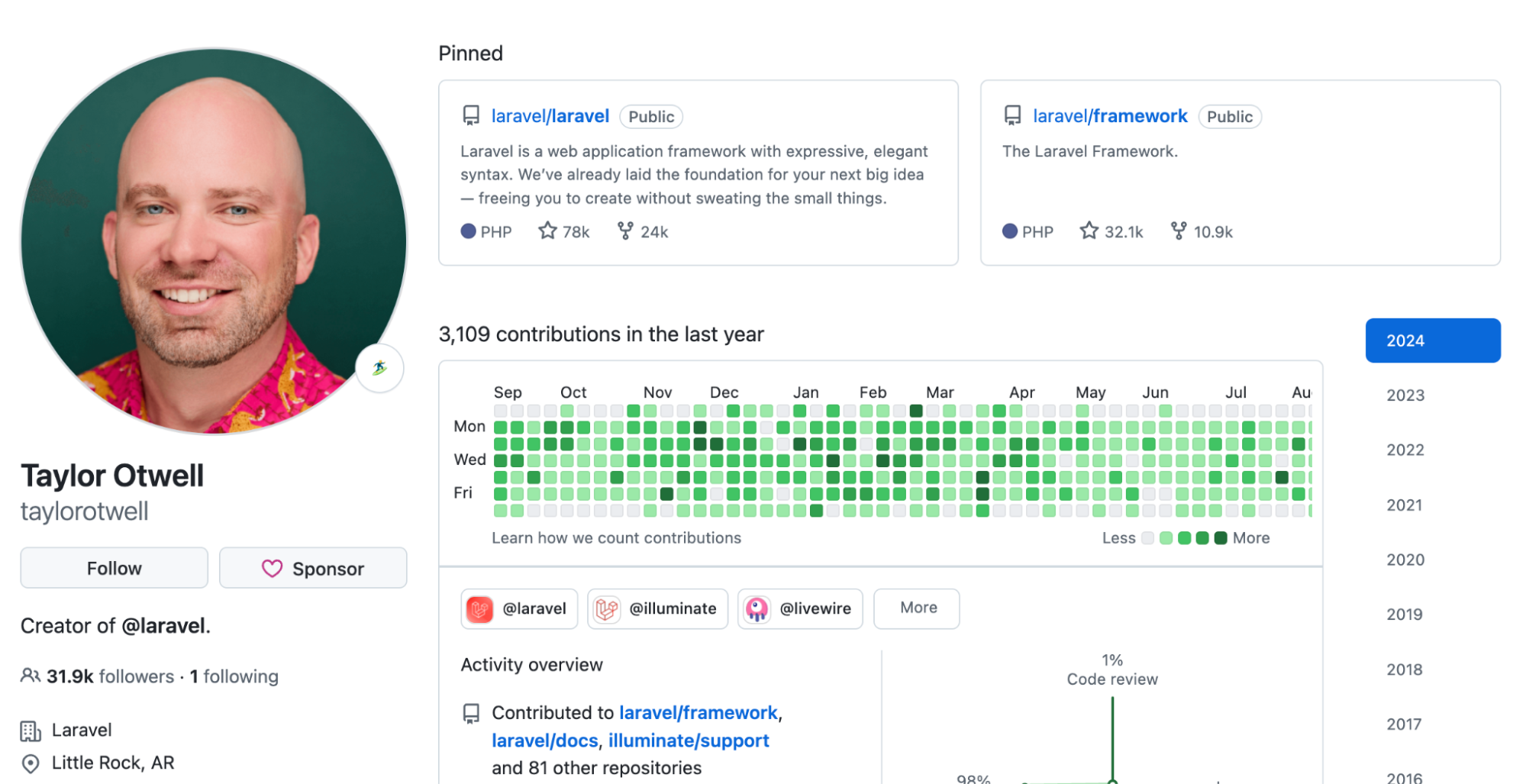Click the illuminate organization logo
The height and width of the screenshot is (784, 1526).
pos(607,608)
